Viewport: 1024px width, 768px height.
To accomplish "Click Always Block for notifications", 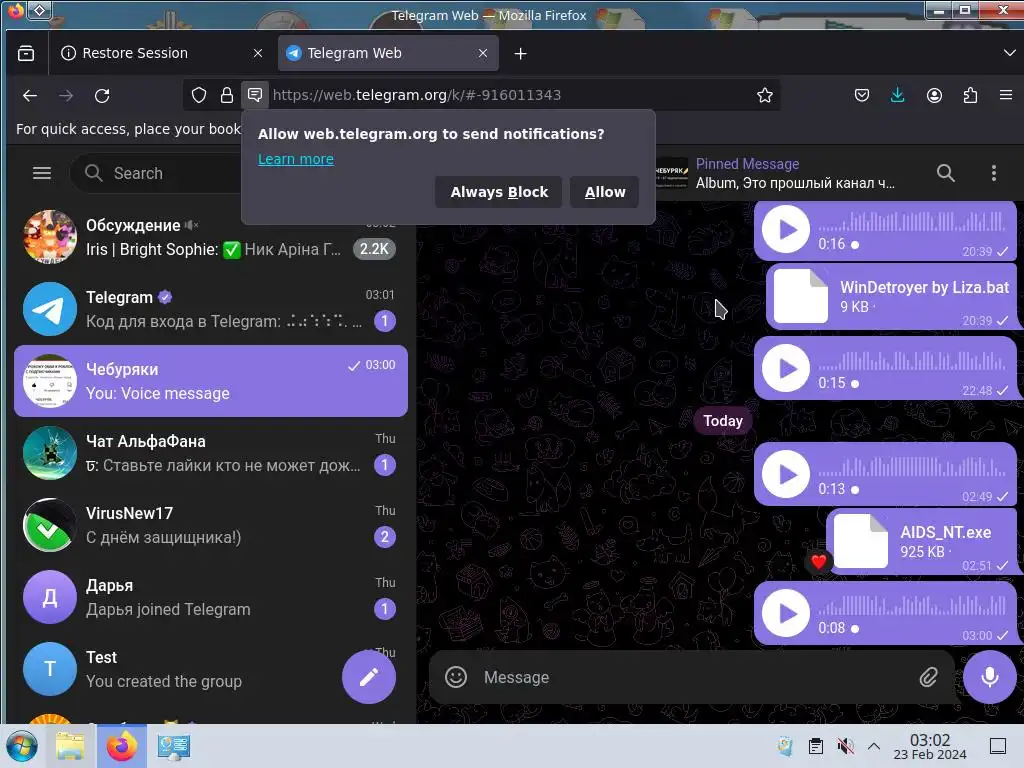I will [x=499, y=192].
